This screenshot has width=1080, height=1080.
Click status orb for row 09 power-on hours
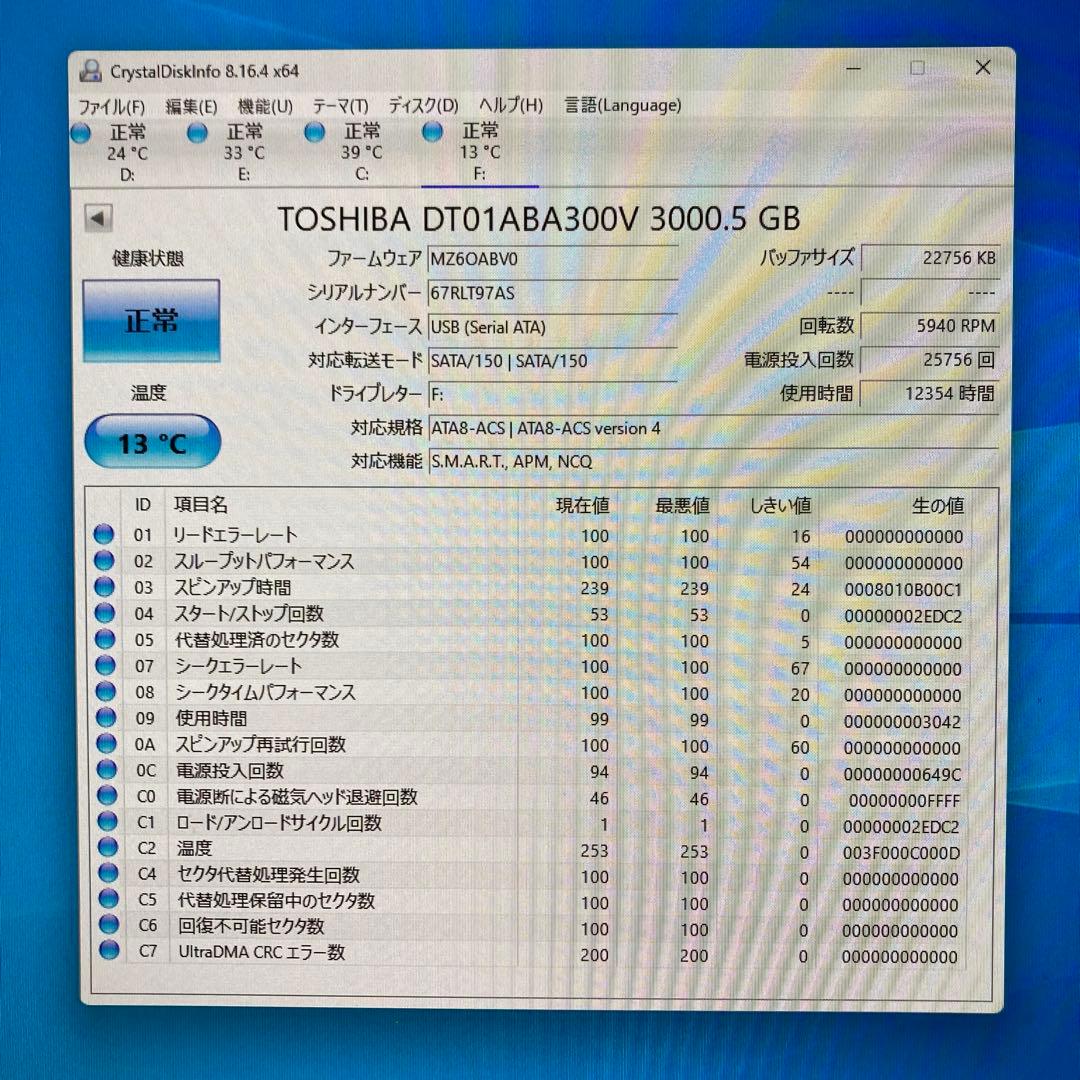[106, 717]
